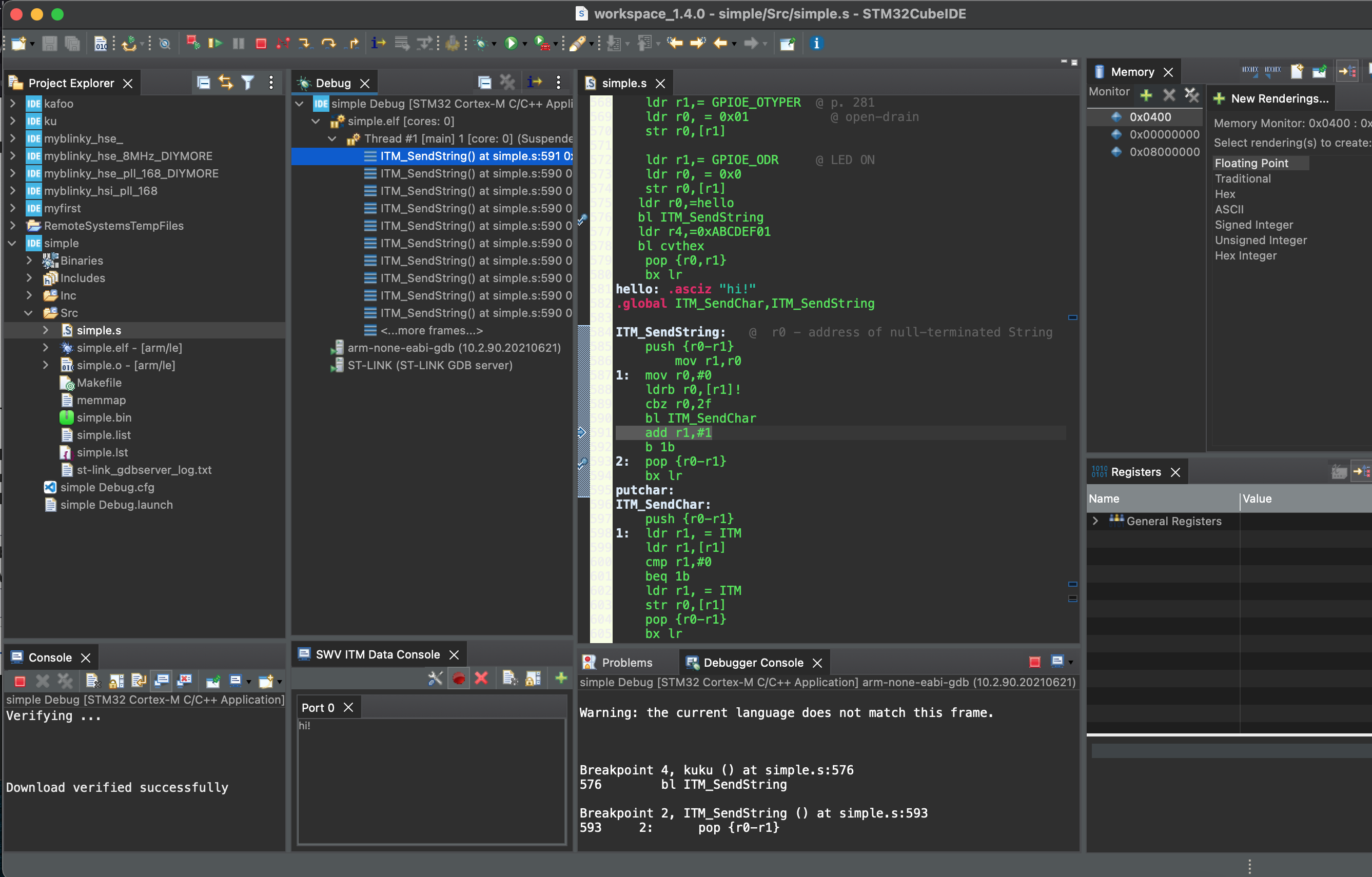Collapse the simple project tree
This screenshot has height=877, width=1372.
click(x=12, y=243)
